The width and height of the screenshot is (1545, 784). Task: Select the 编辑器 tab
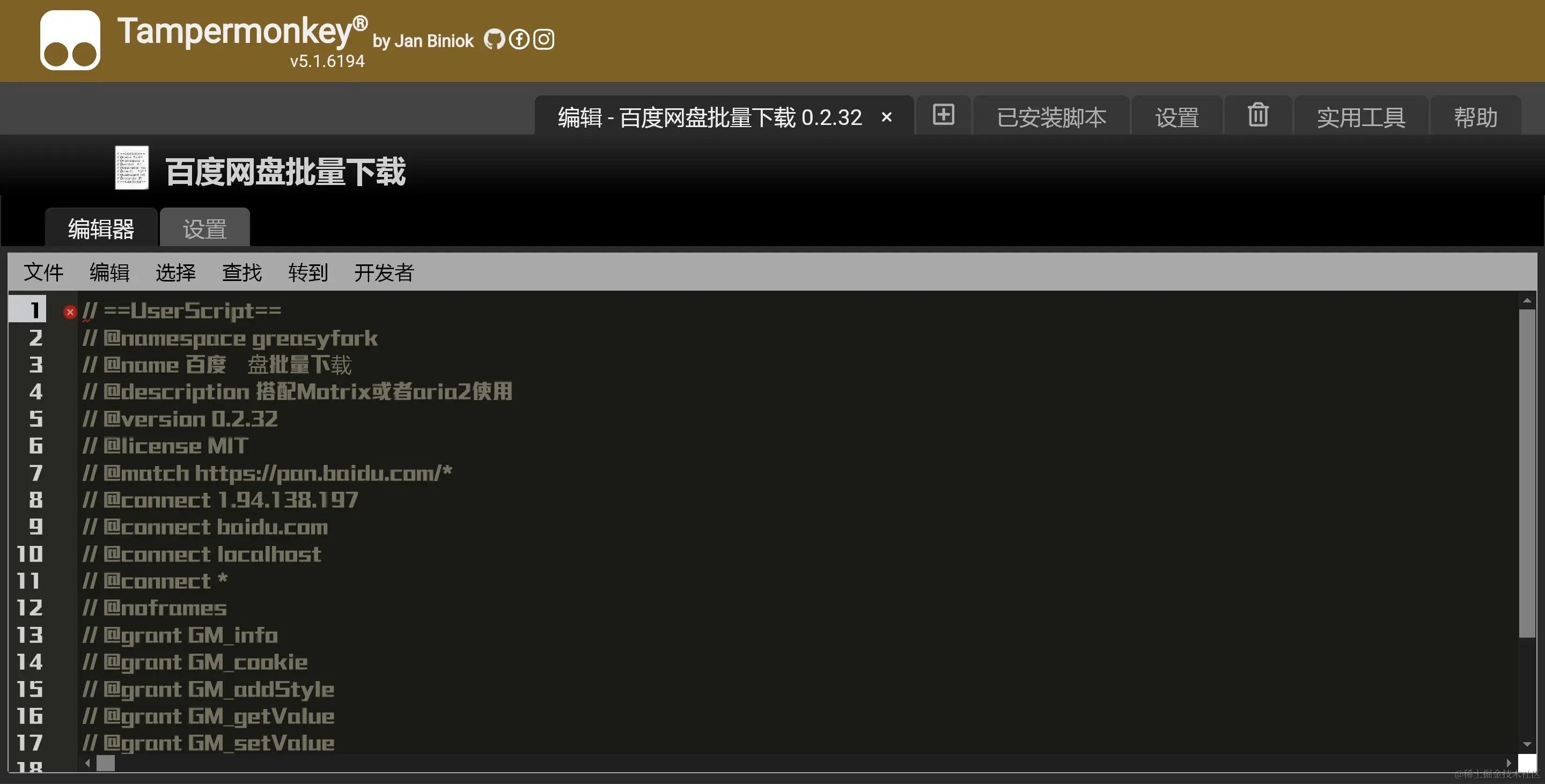click(101, 228)
